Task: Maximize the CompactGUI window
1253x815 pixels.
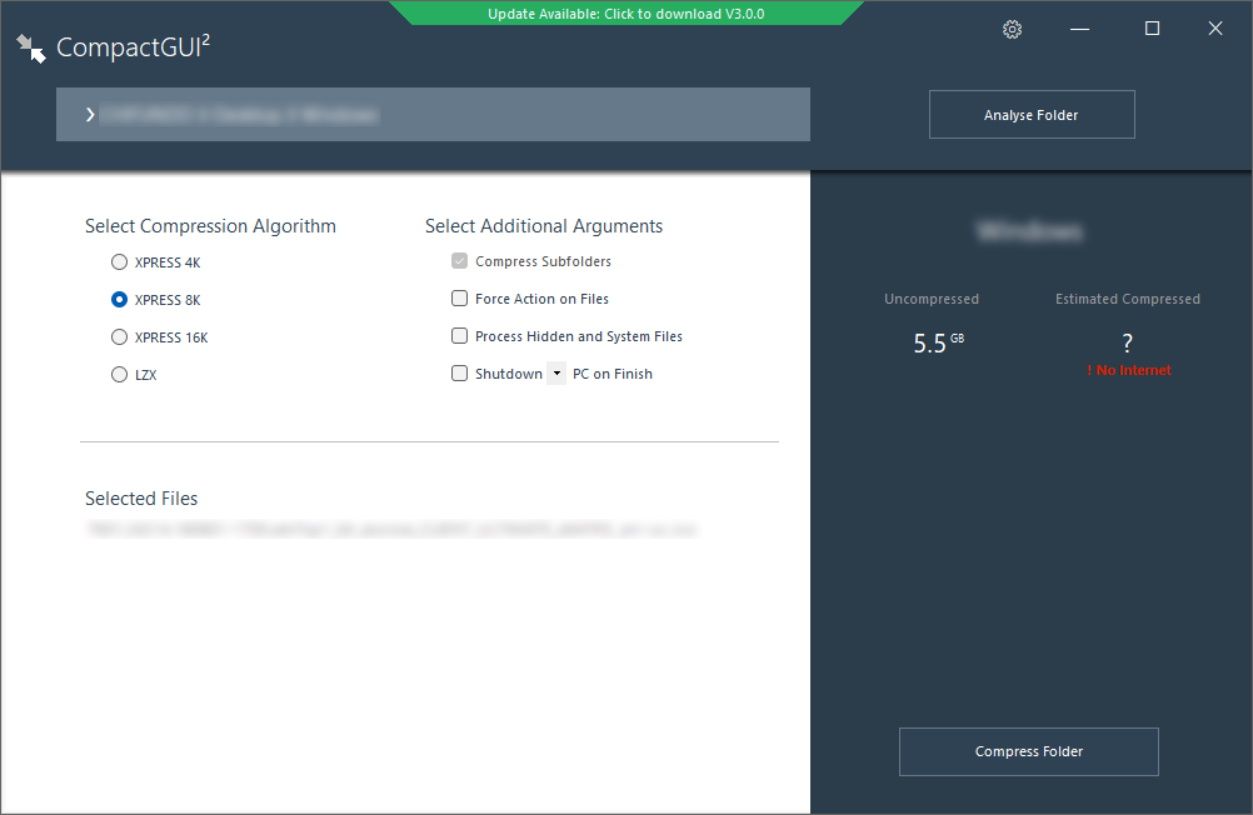Action: click(1152, 29)
